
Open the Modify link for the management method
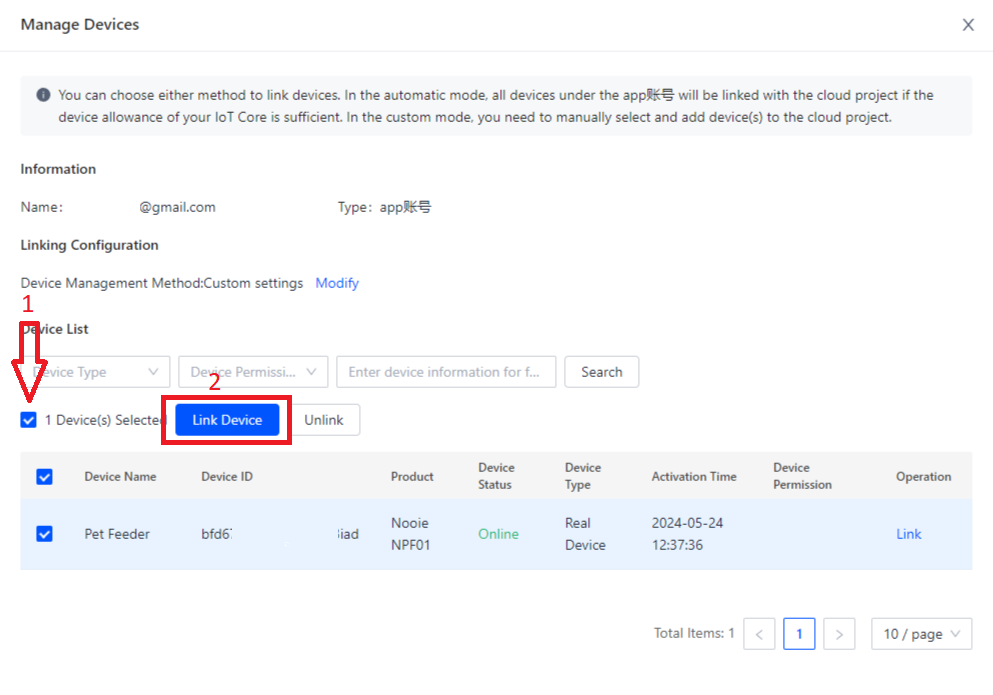click(x=337, y=283)
